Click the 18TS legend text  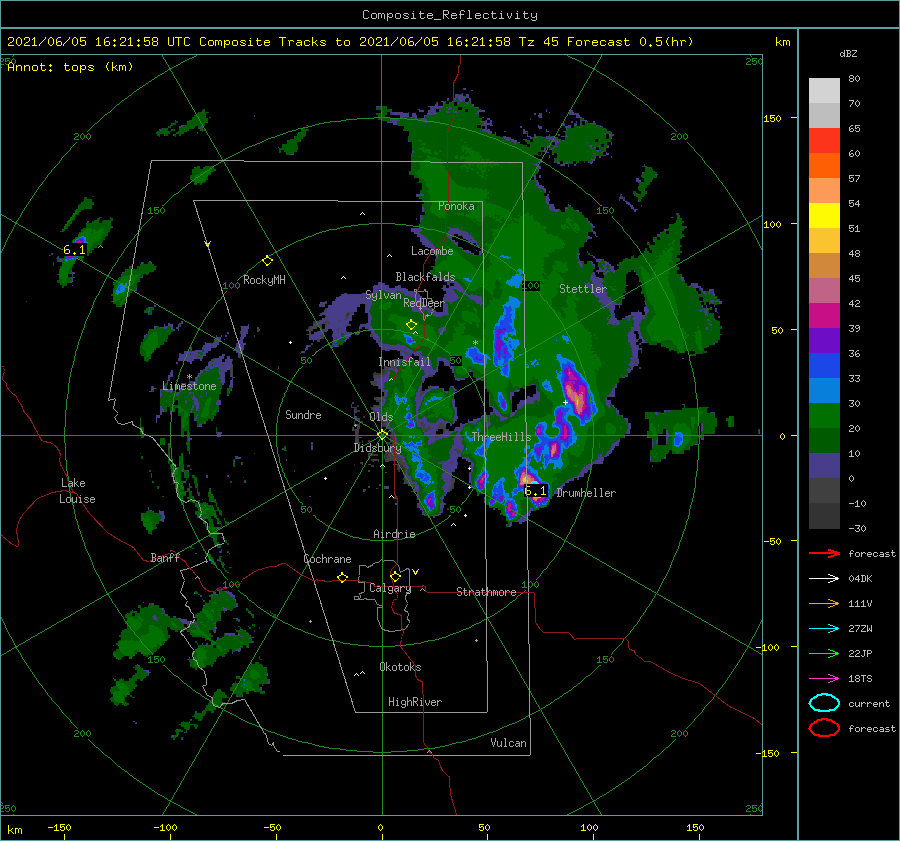[860, 679]
